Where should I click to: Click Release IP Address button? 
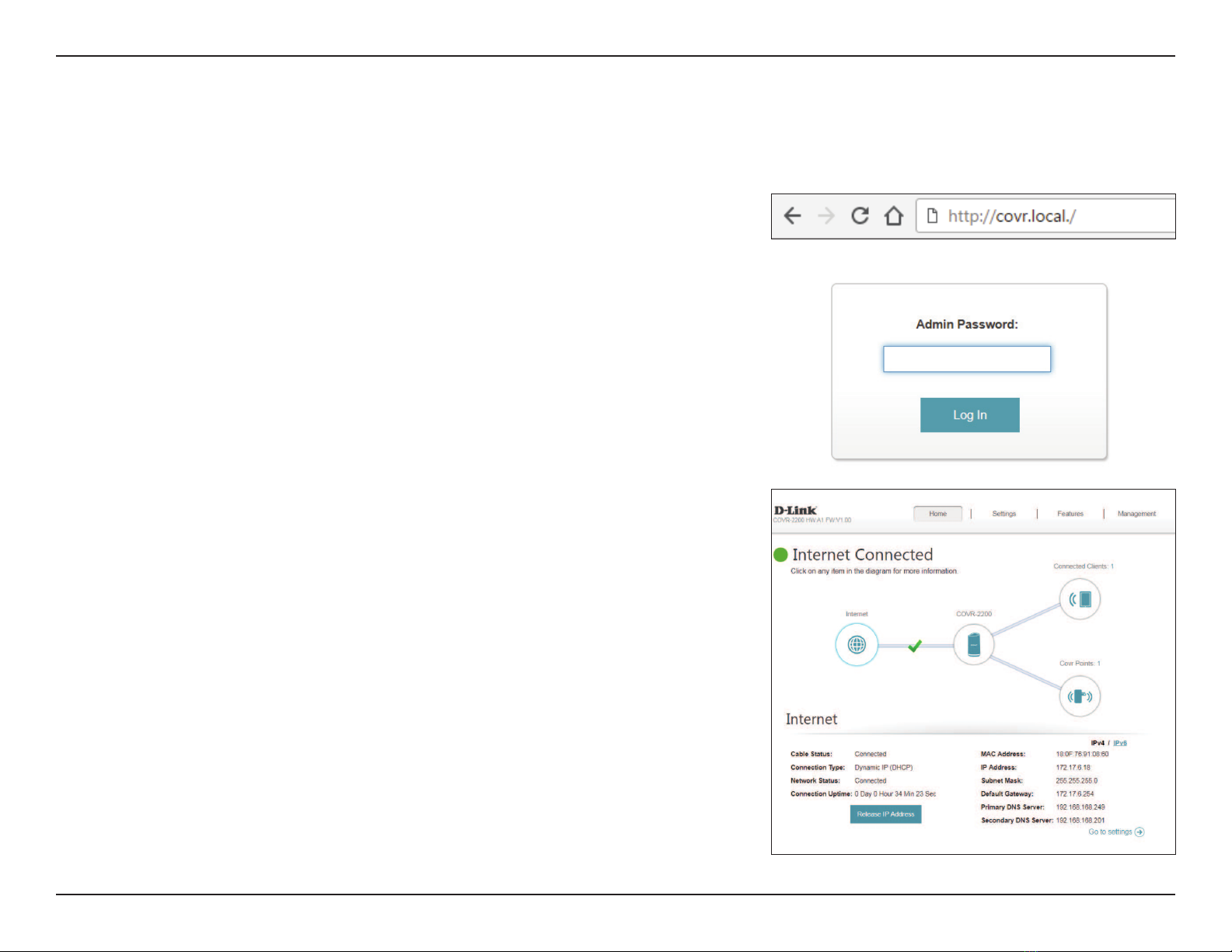[886, 814]
